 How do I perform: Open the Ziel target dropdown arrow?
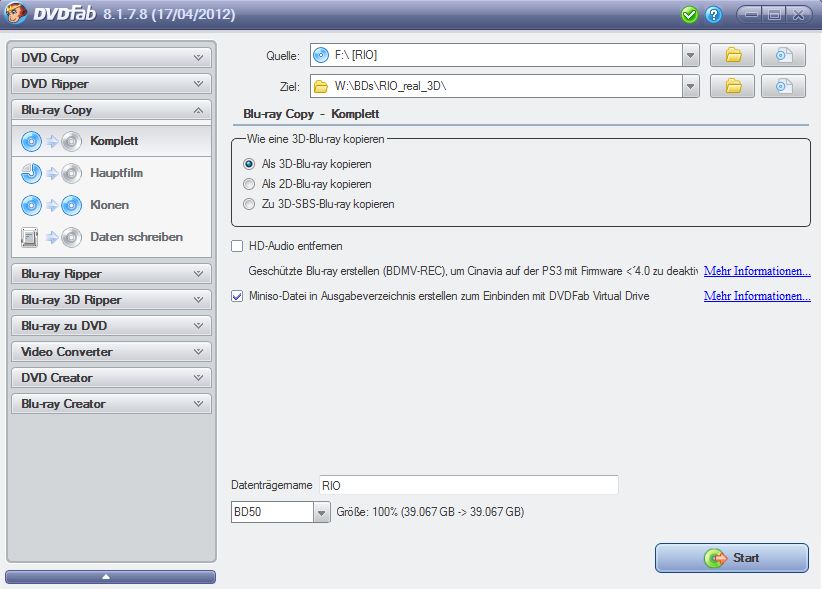click(691, 86)
